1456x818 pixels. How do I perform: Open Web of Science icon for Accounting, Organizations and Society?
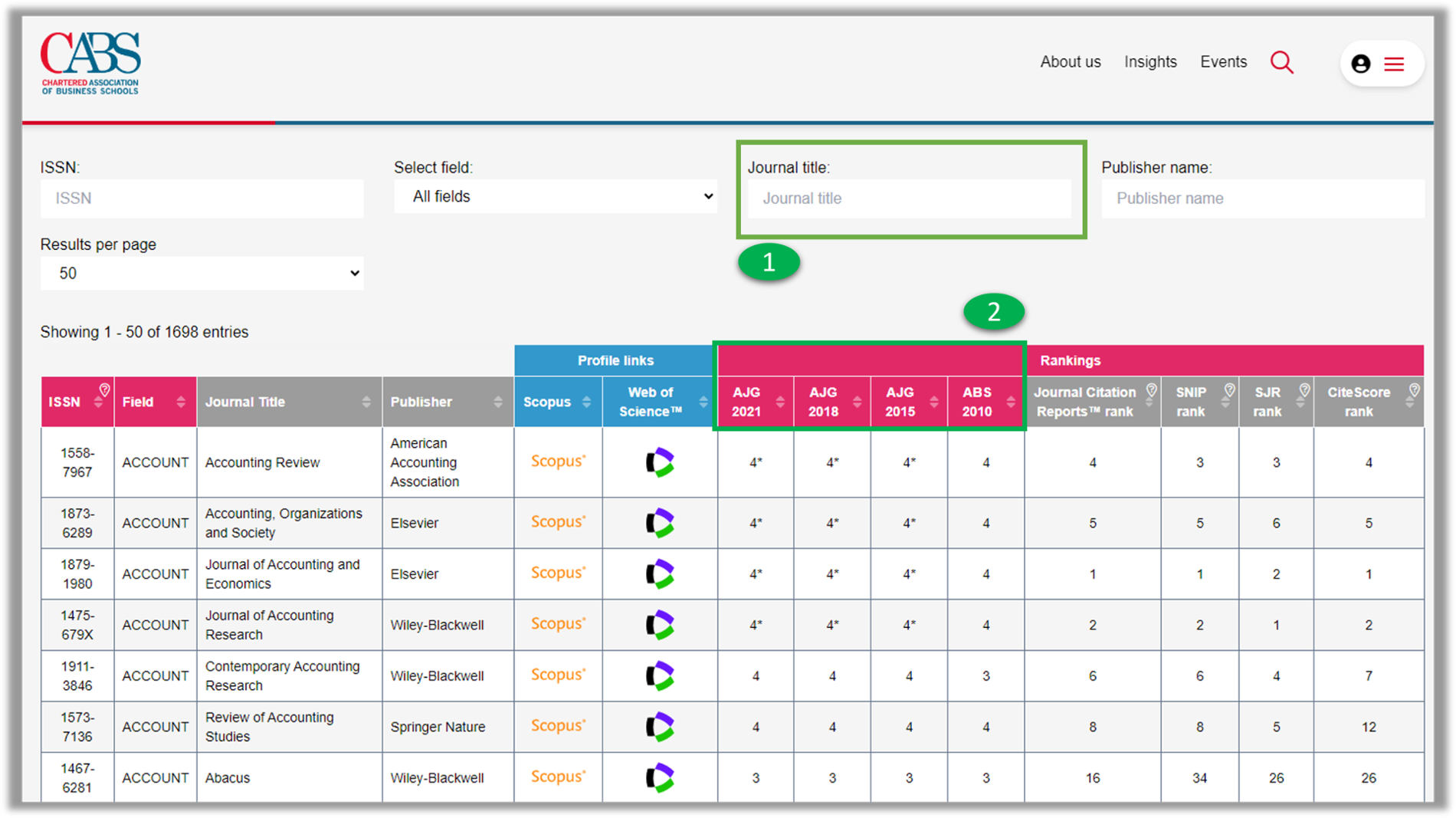[x=659, y=523]
